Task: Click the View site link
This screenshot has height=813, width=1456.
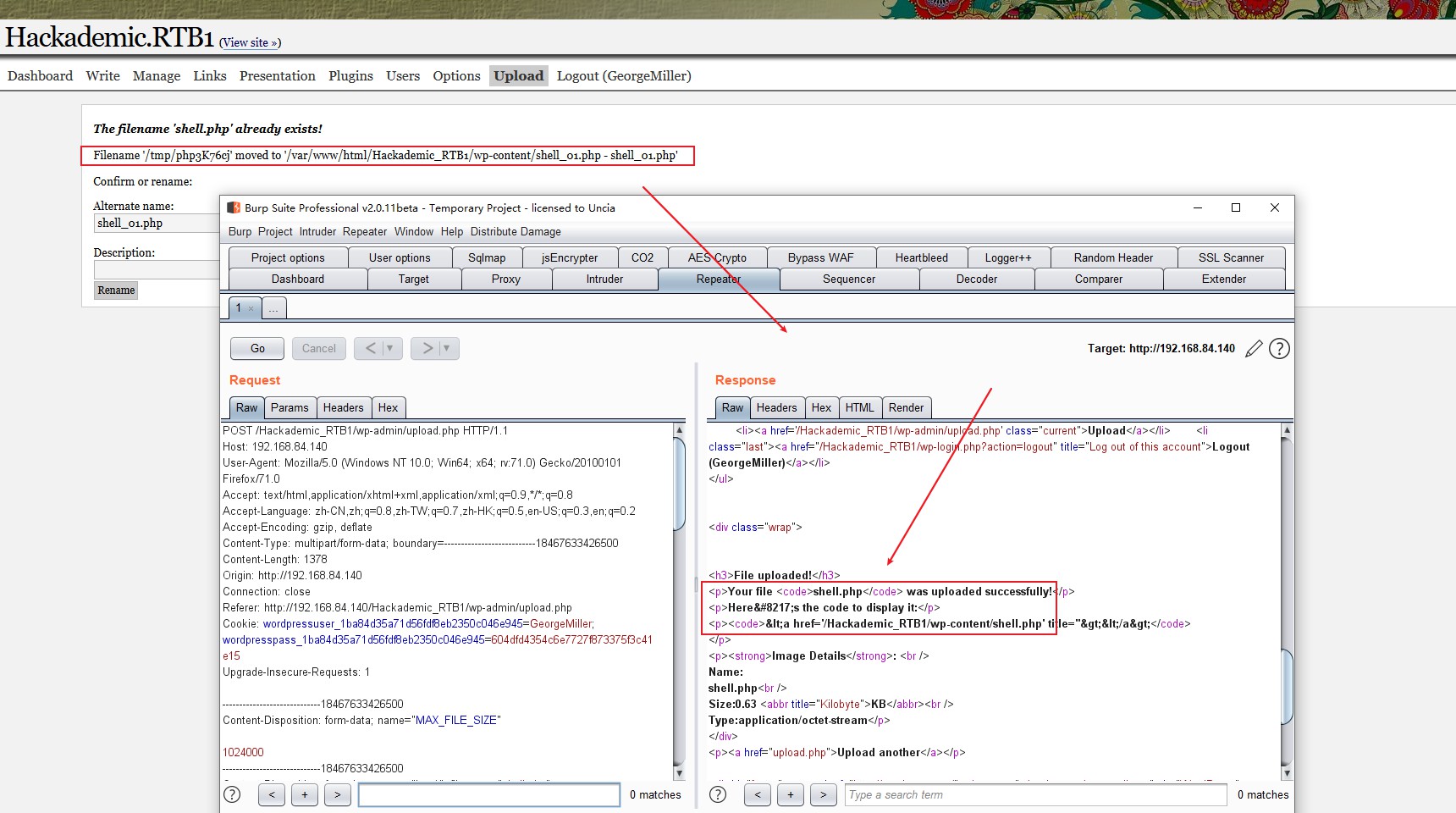Action: [x=251, y=42]
